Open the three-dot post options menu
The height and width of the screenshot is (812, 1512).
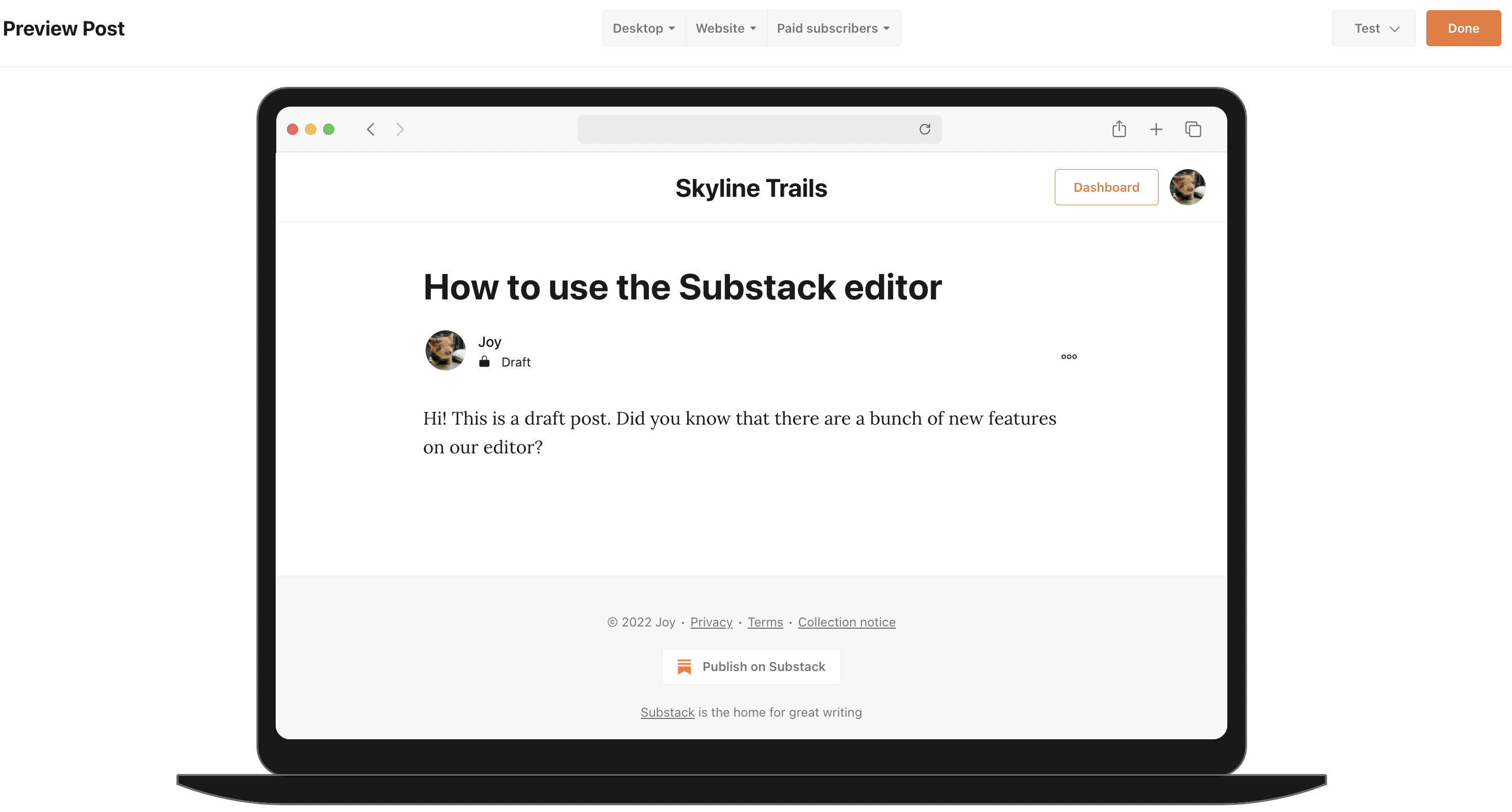tap(1069, 356)
